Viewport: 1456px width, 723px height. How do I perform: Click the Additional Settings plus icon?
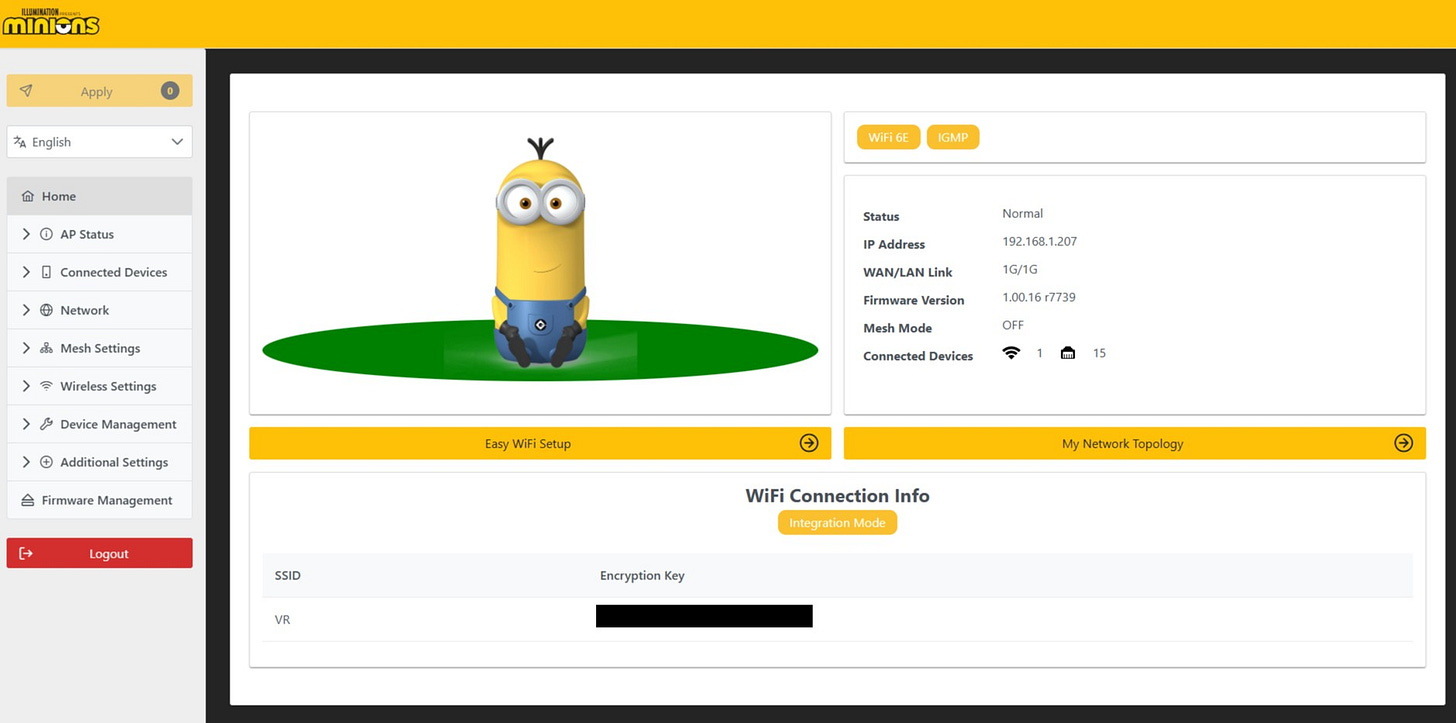tap(46, 462)
